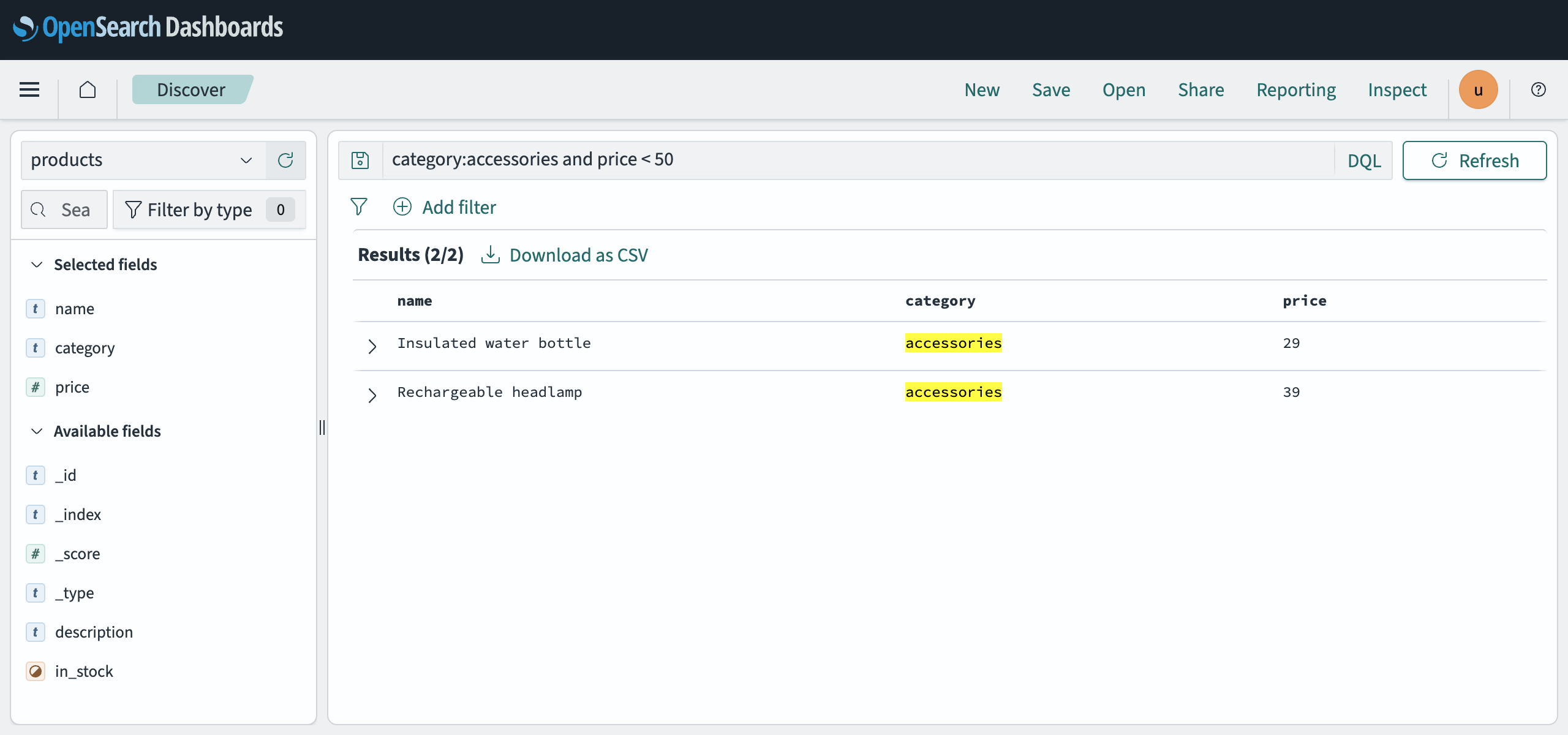Viewport: 1568px width, 735px height.
Task: Click the Refresh button
Action: [x=1474, y=160]
